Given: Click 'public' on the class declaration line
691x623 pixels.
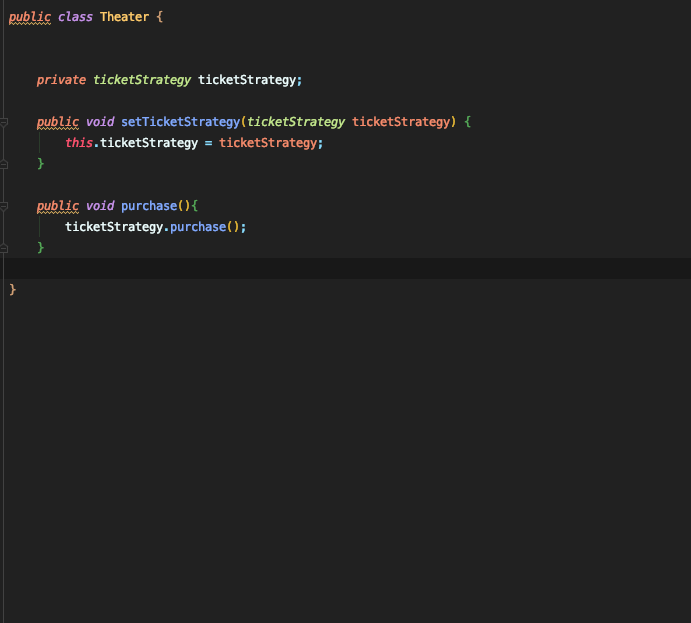Looking at the screenshot, I should point(30,17).
